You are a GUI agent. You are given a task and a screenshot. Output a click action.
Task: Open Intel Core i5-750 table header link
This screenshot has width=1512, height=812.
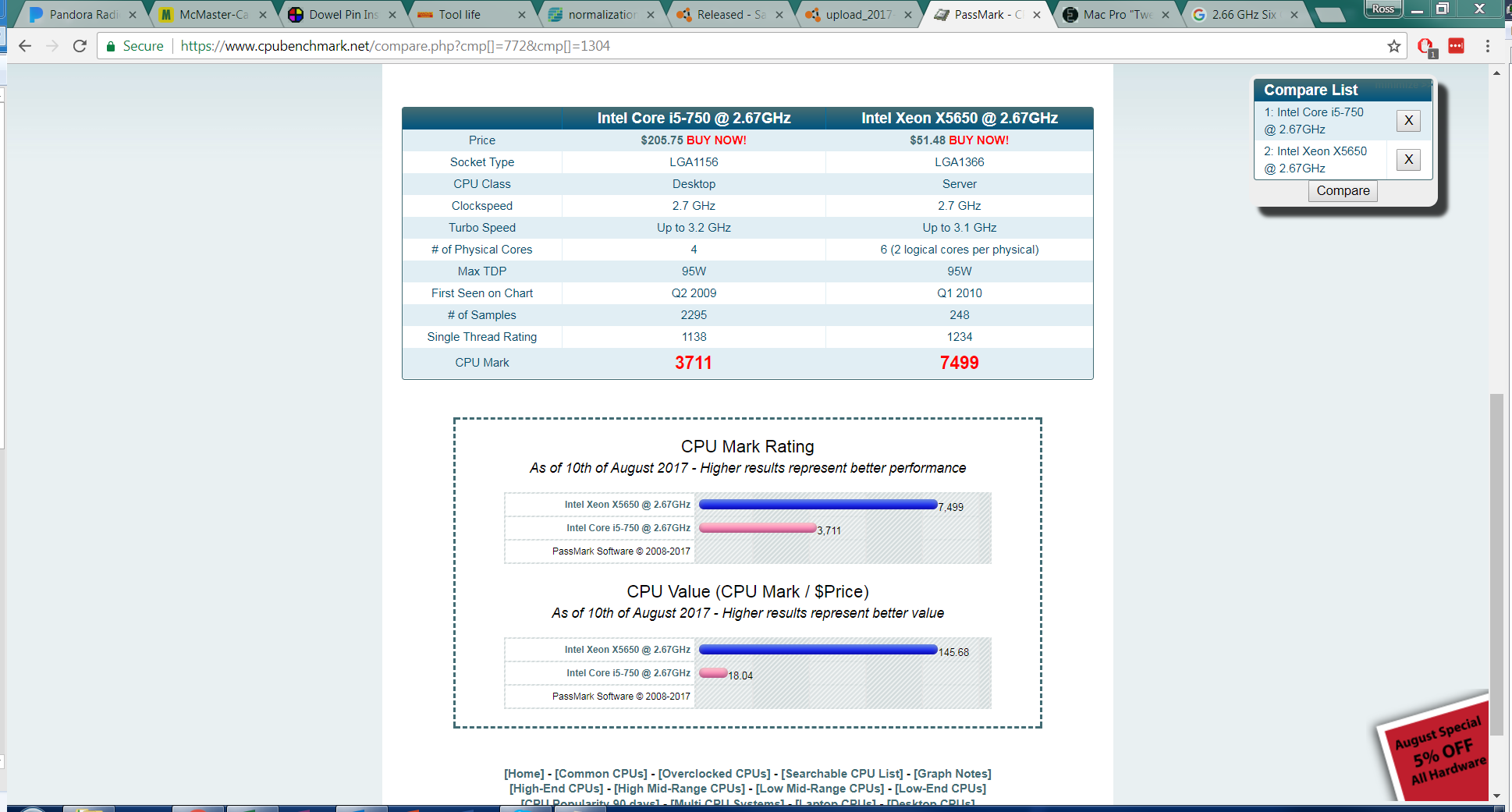[694, 118]
